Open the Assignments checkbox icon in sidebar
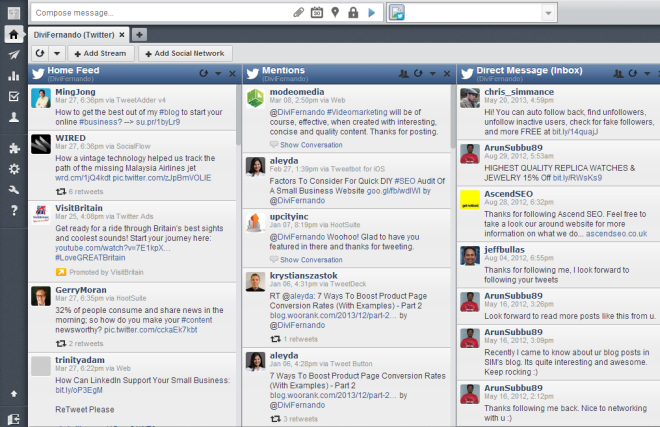Image resolution: width=660 pixels, height=427 pixels. [14, 96]
